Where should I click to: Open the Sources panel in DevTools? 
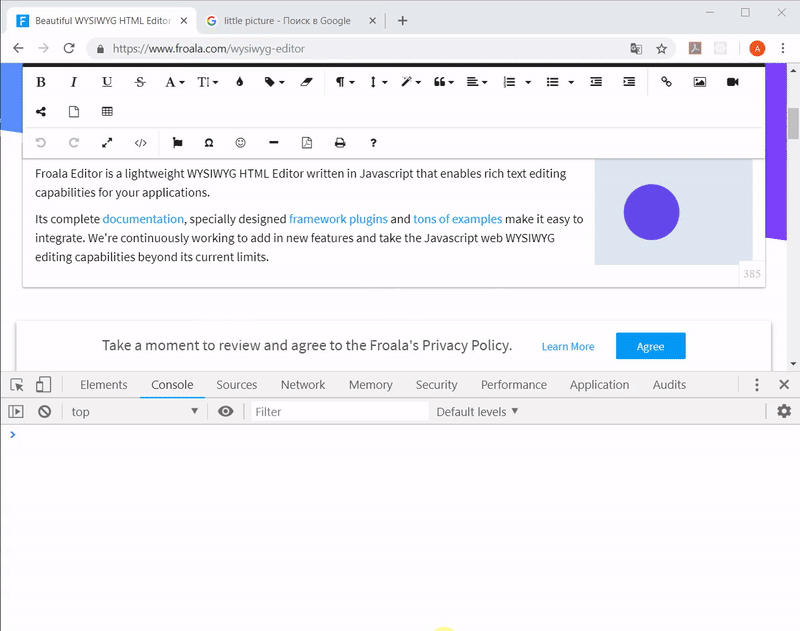tap(236, 384)
